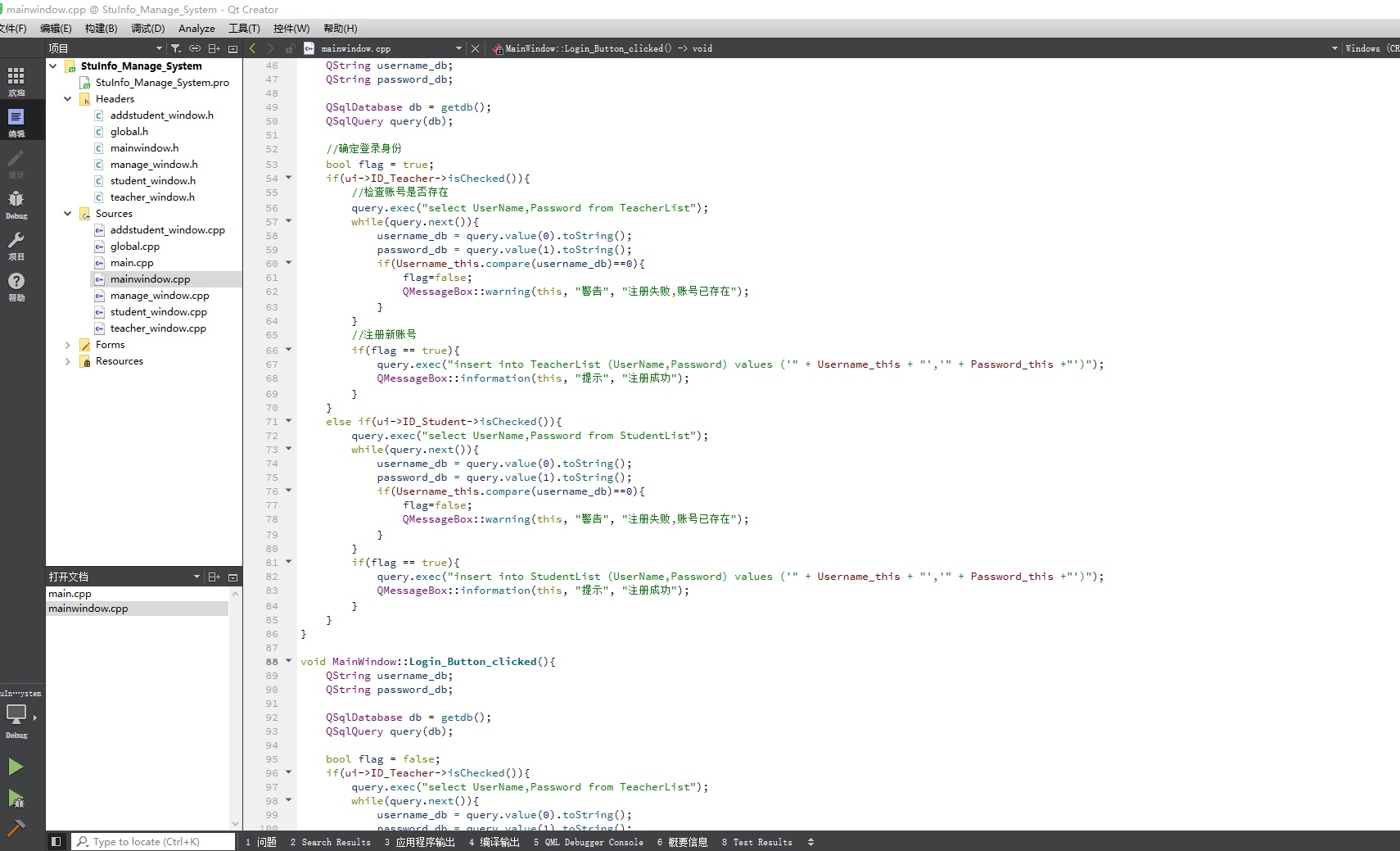Open the Analyze menu
Viewport: 1400px width, 851px height.
pyautogui.click(x=196, y=28)
